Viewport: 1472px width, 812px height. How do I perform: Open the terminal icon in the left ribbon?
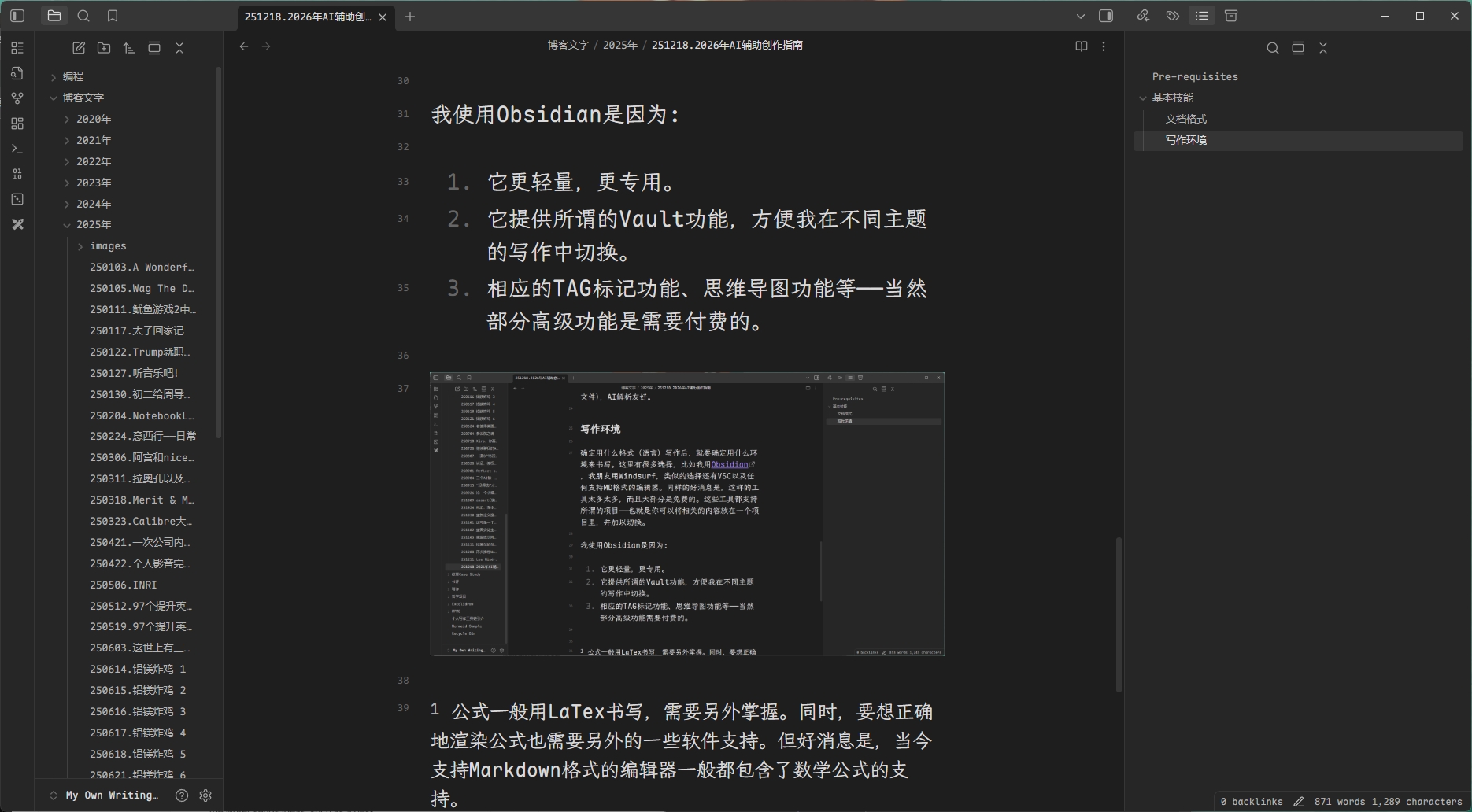pyautogui.click(x=17, y=148)
